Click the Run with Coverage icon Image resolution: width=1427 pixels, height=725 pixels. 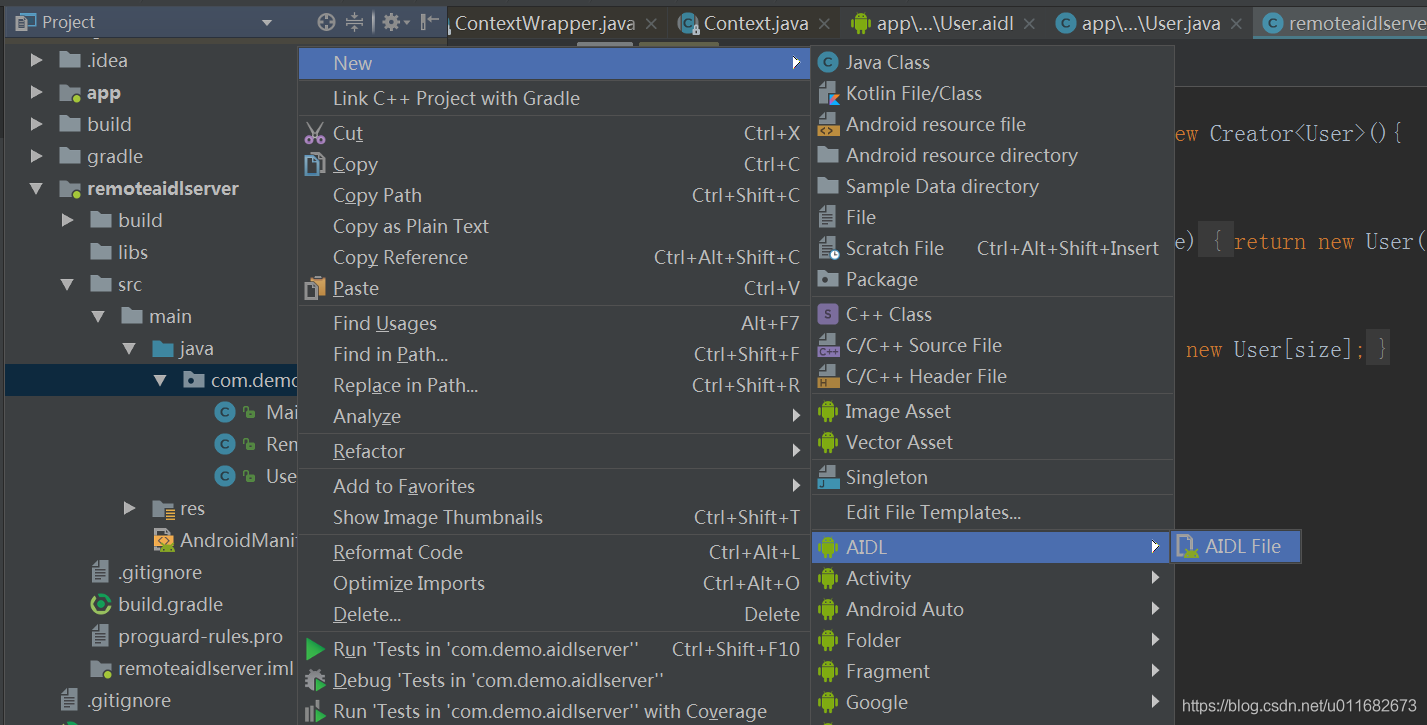[316, 711]
